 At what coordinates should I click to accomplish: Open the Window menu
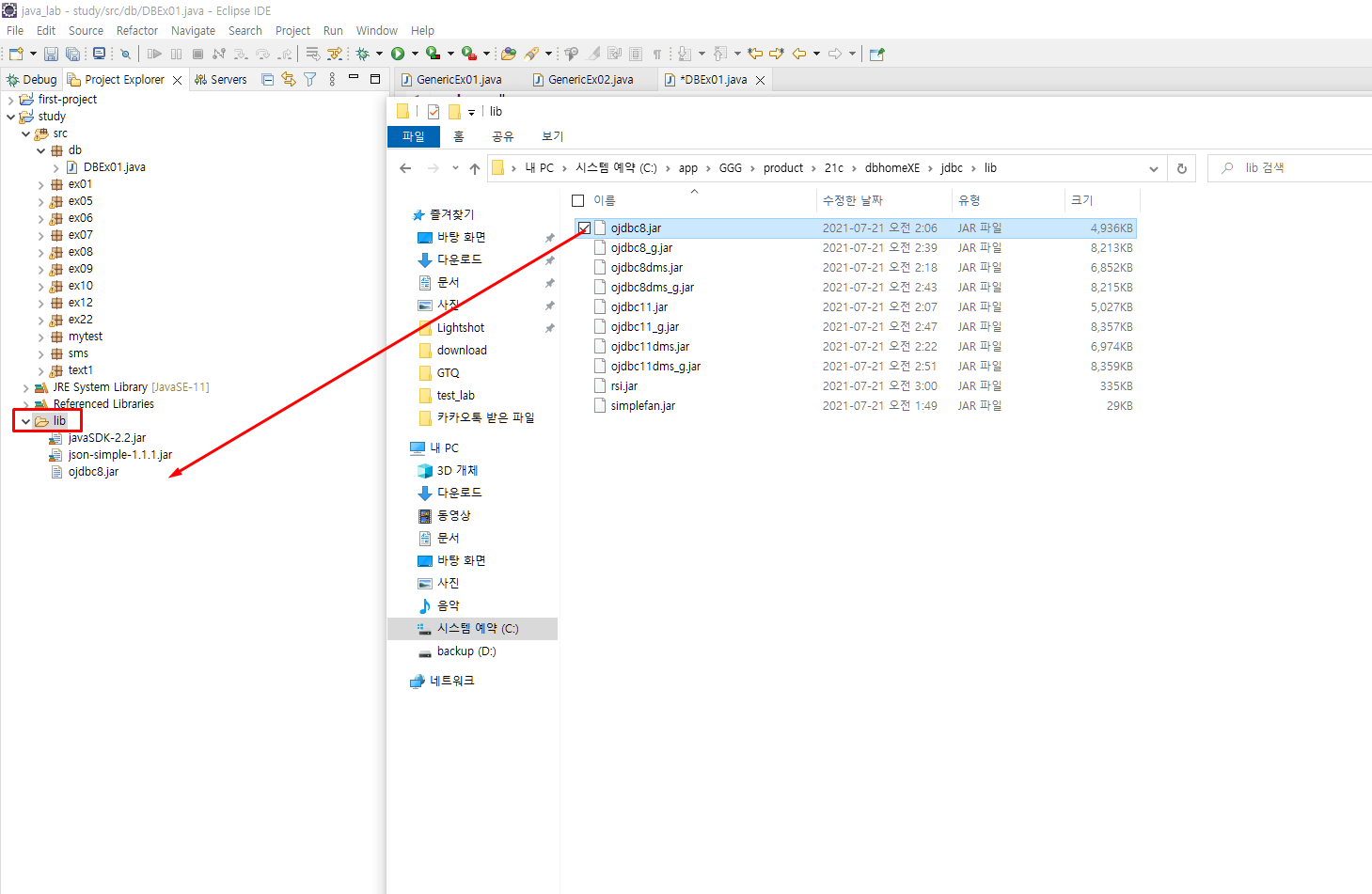377,30
